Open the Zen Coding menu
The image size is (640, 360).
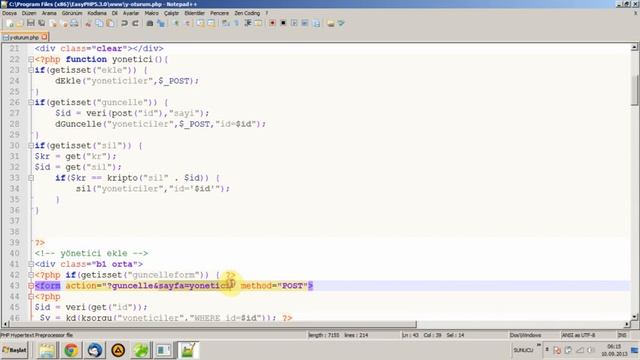247,13
